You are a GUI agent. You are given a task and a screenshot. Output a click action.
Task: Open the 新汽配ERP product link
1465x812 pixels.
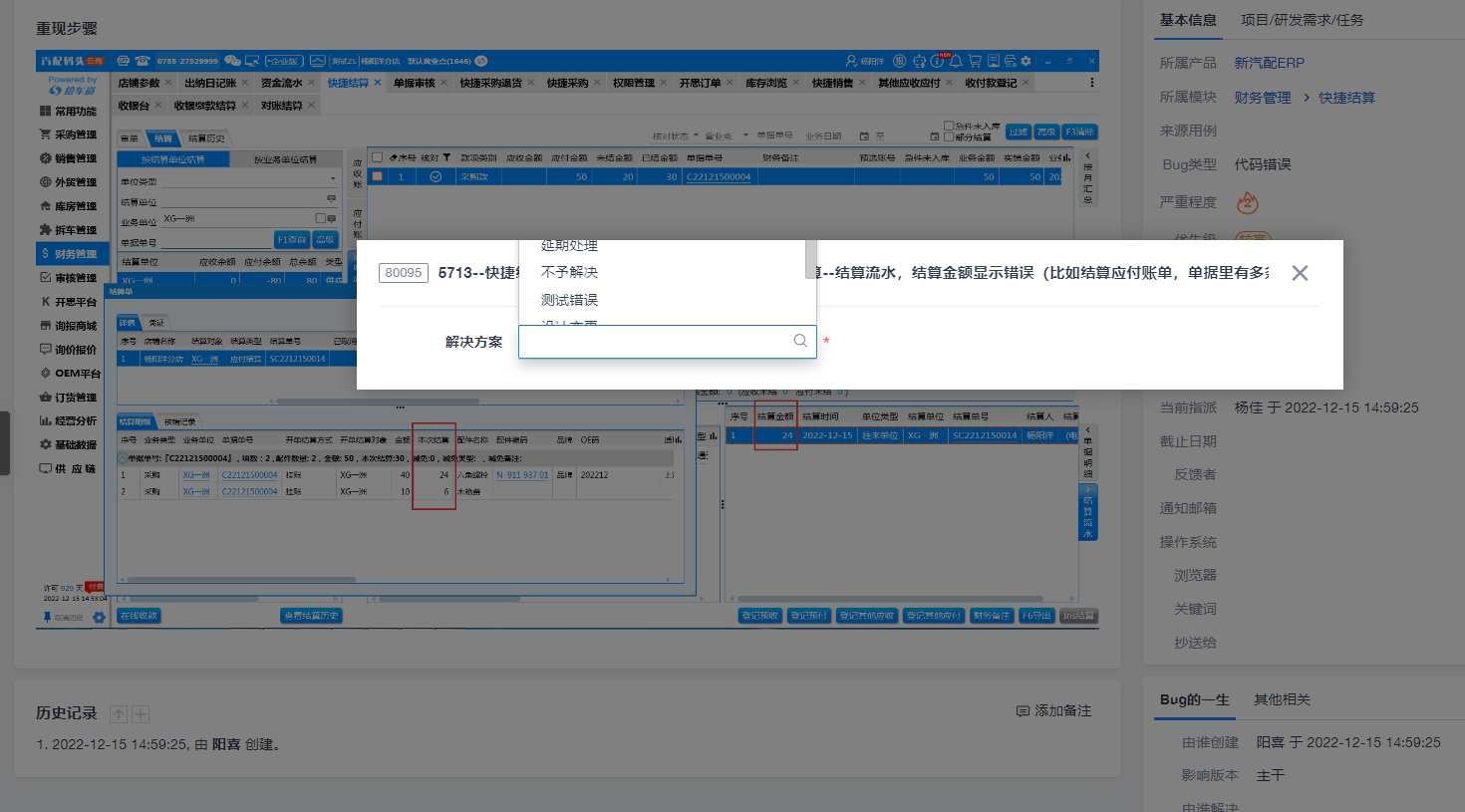coord(1269,63)
